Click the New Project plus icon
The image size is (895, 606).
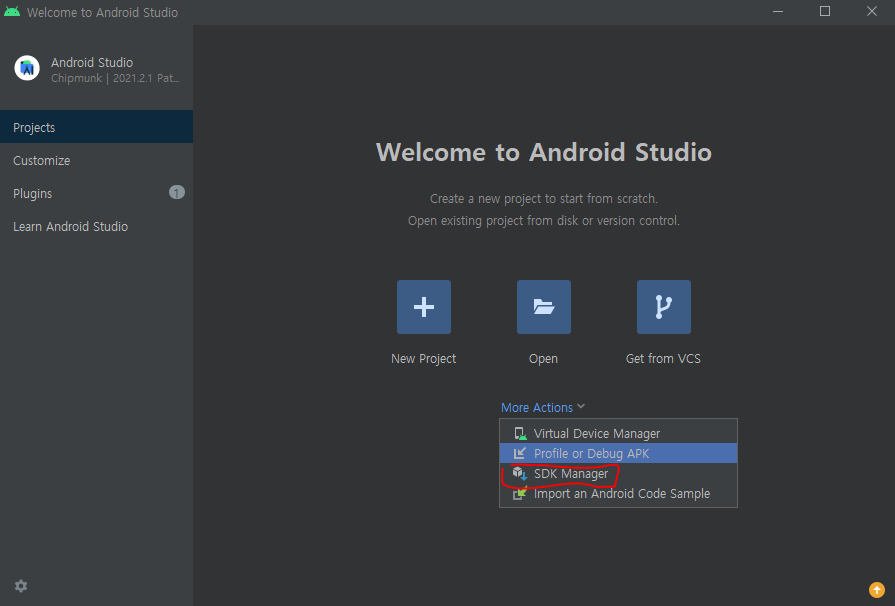(x=424, y=307)
